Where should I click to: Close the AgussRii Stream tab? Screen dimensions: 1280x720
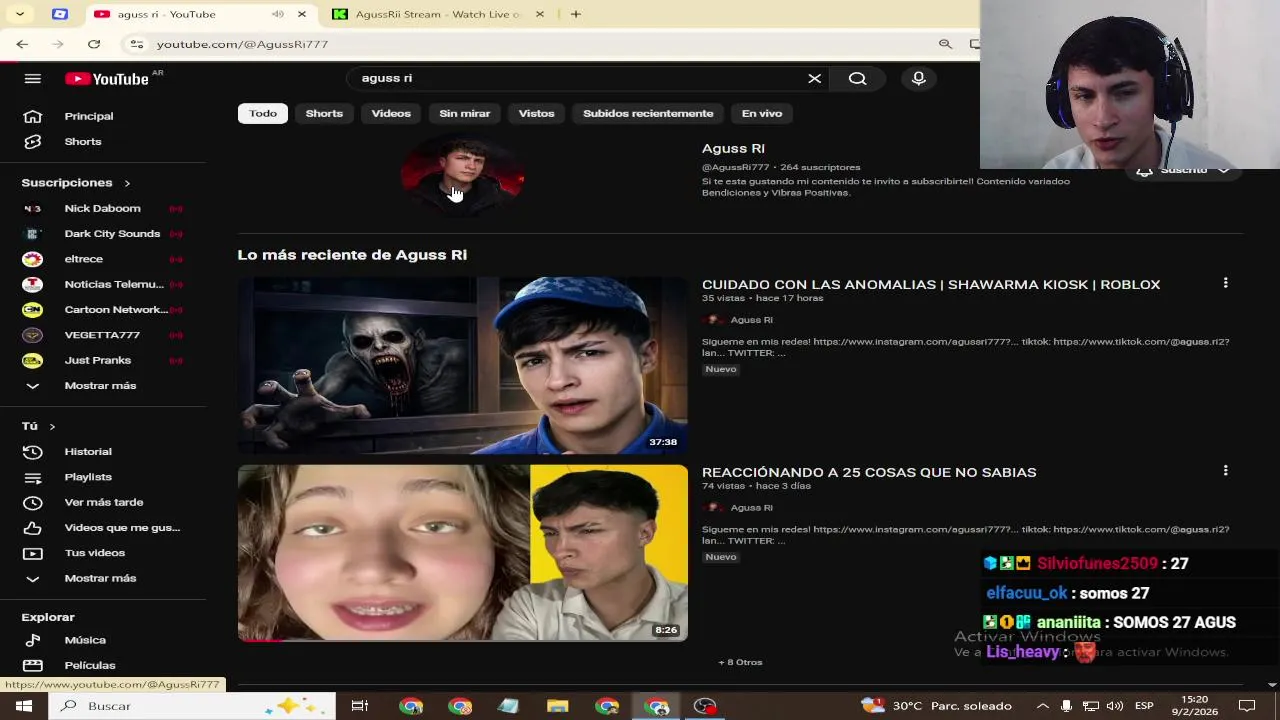tap(540, 14)
